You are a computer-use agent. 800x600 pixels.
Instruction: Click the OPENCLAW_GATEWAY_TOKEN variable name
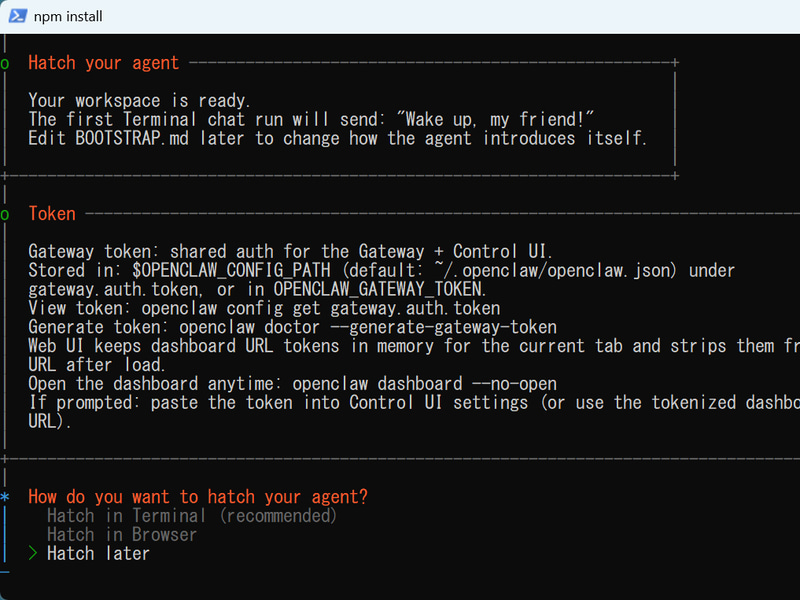pos(378,289)
